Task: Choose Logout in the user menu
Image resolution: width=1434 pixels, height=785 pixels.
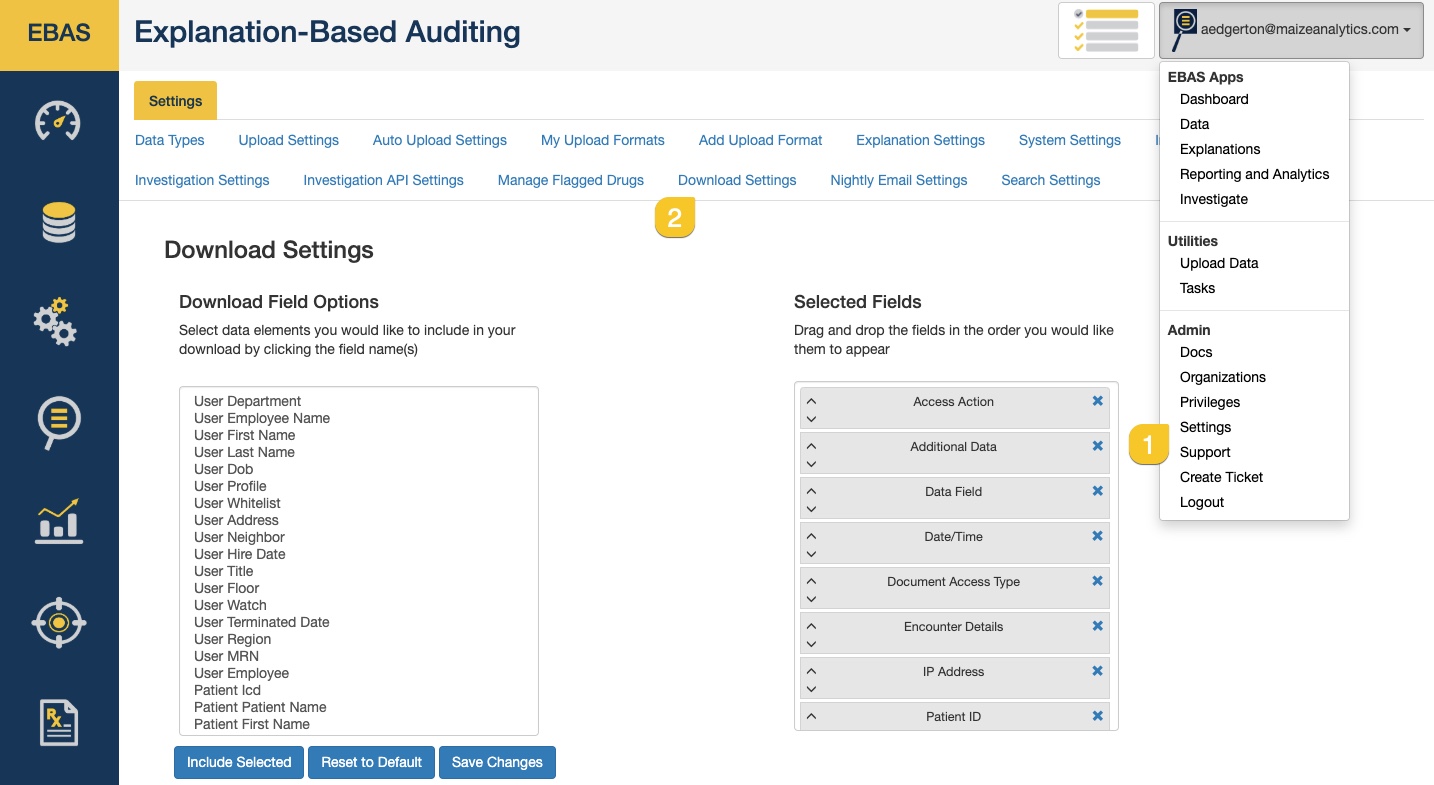Action: point(1201,502)
